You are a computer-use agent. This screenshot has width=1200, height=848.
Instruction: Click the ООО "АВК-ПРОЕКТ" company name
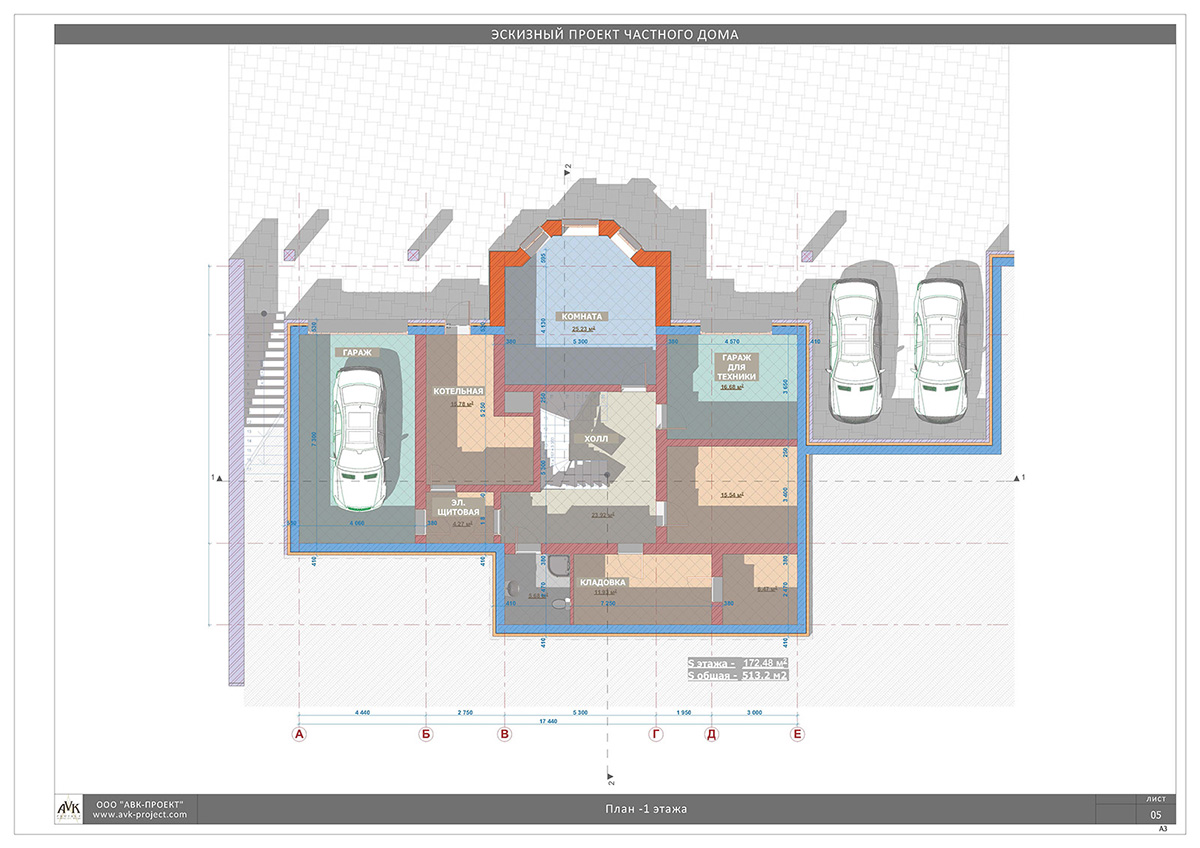(139, 803)
